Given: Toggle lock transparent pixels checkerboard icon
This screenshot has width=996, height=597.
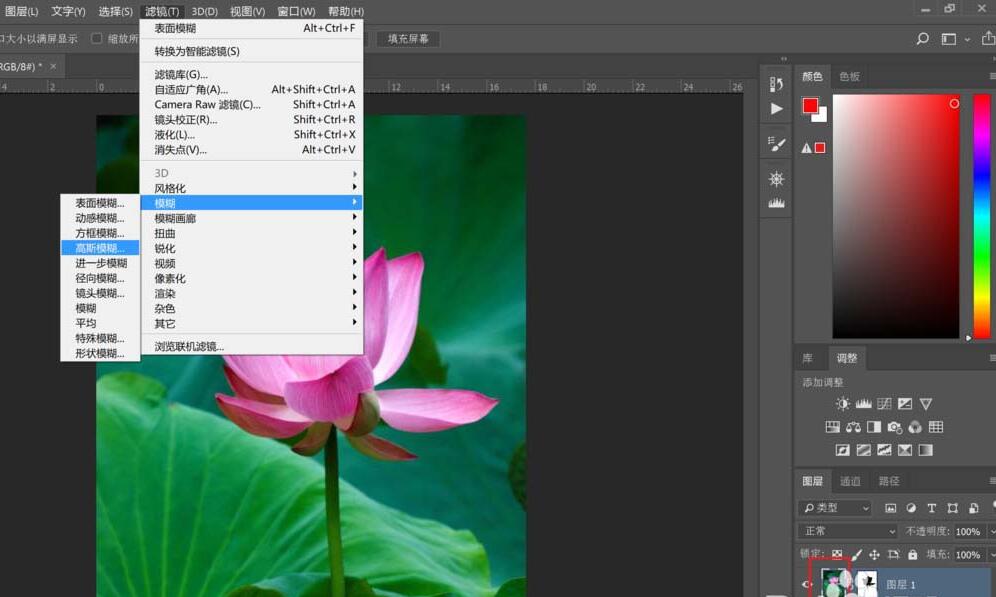Looking at the screenshot, I should tap(837, 554).
